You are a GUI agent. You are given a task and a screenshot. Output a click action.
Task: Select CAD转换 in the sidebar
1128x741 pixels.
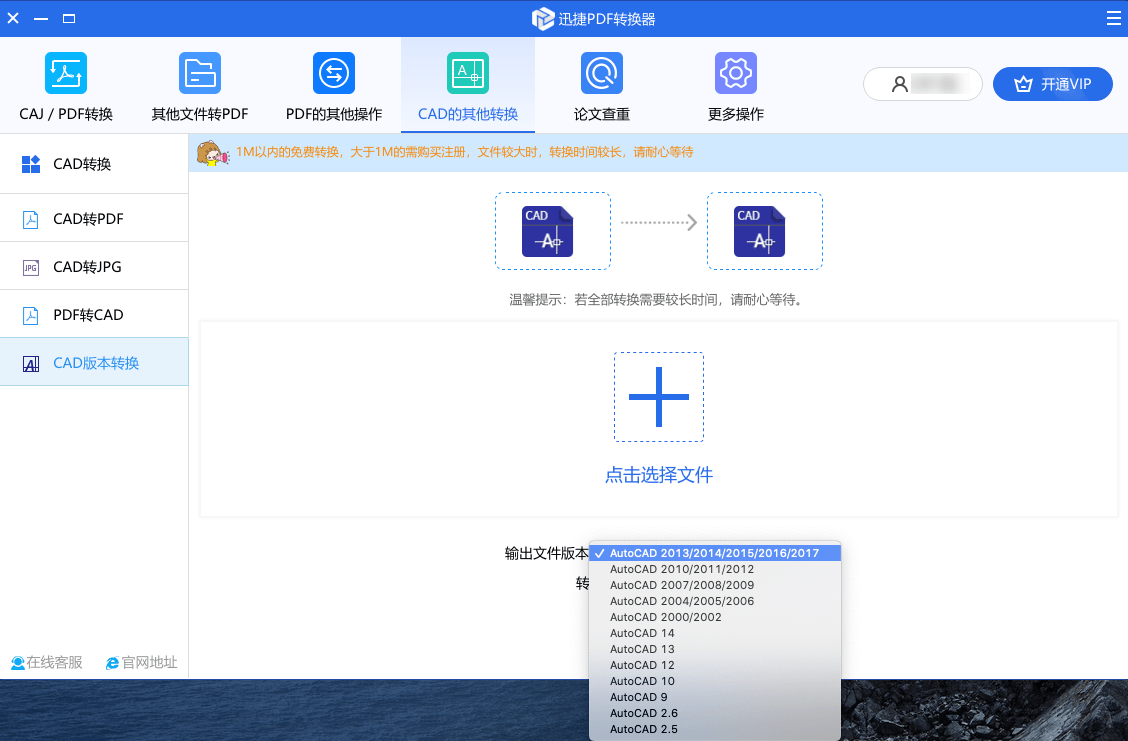pyautogui.click(x=94, y=164)
